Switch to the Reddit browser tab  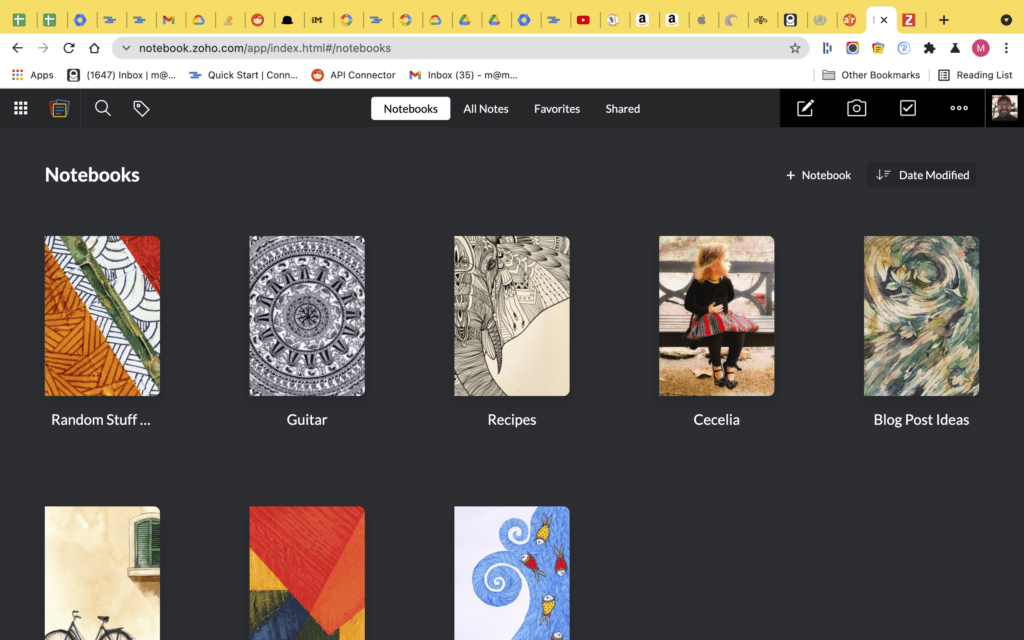pos(258,20)
